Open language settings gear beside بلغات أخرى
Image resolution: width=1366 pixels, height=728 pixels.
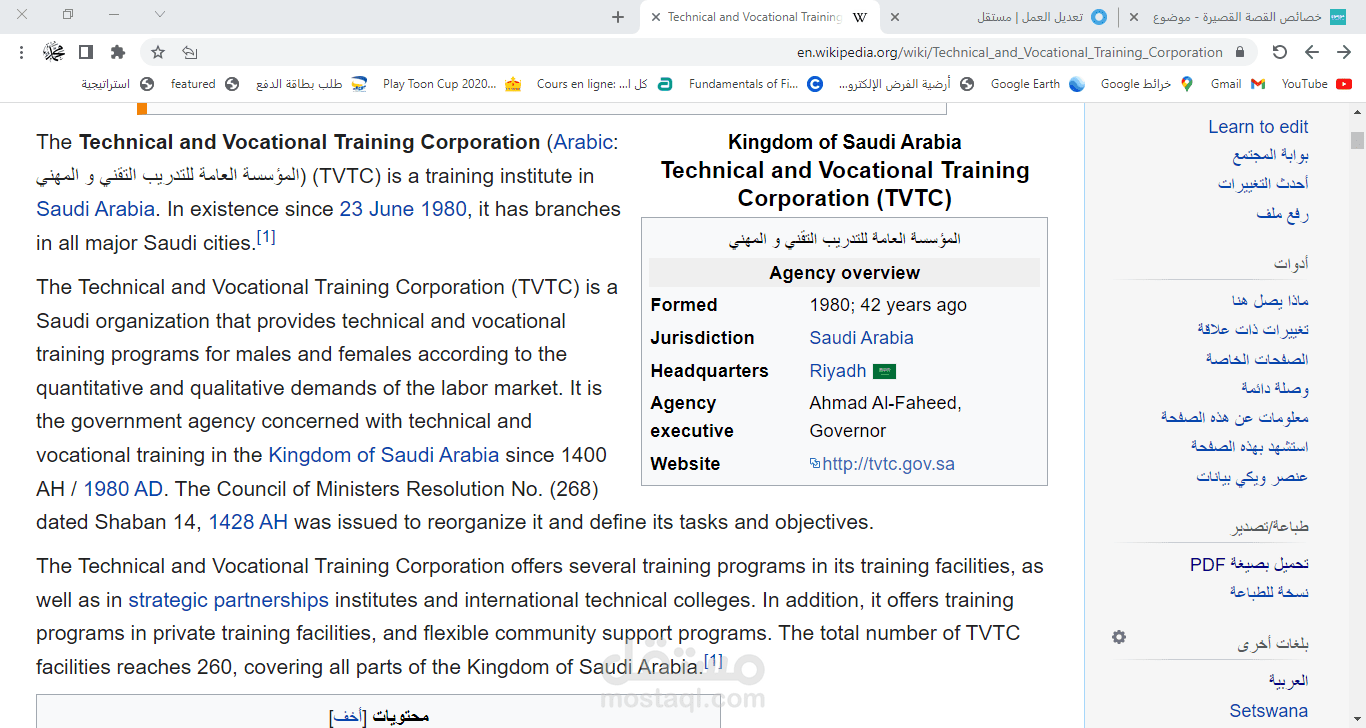click(1119, 637)
